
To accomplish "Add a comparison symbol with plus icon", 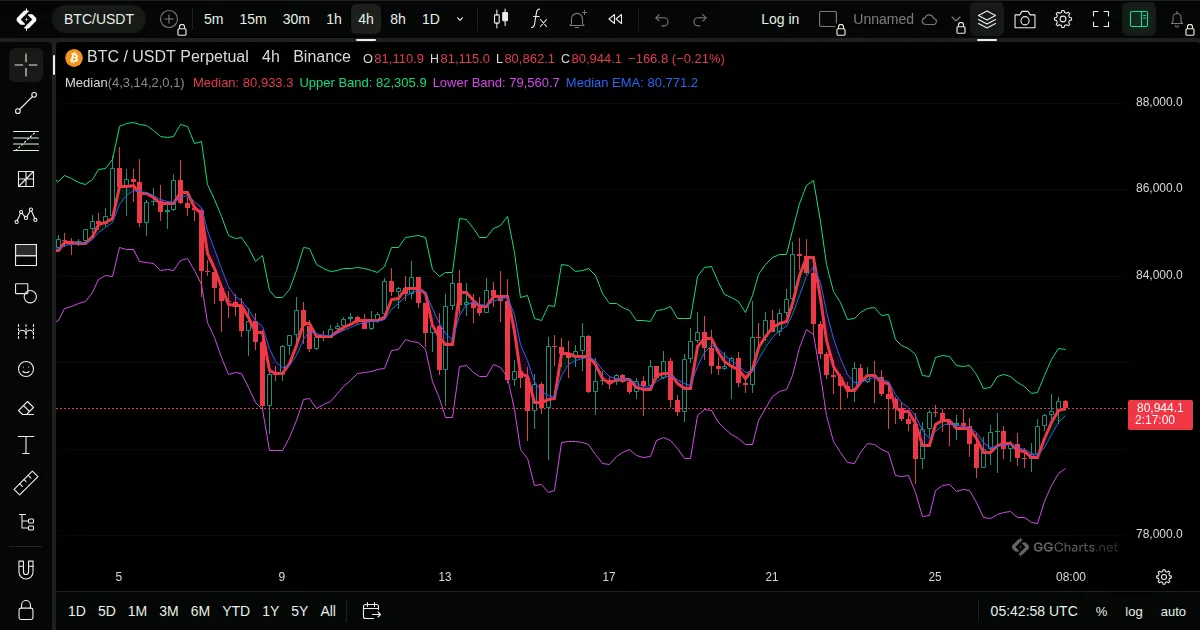I will (169, 19).
